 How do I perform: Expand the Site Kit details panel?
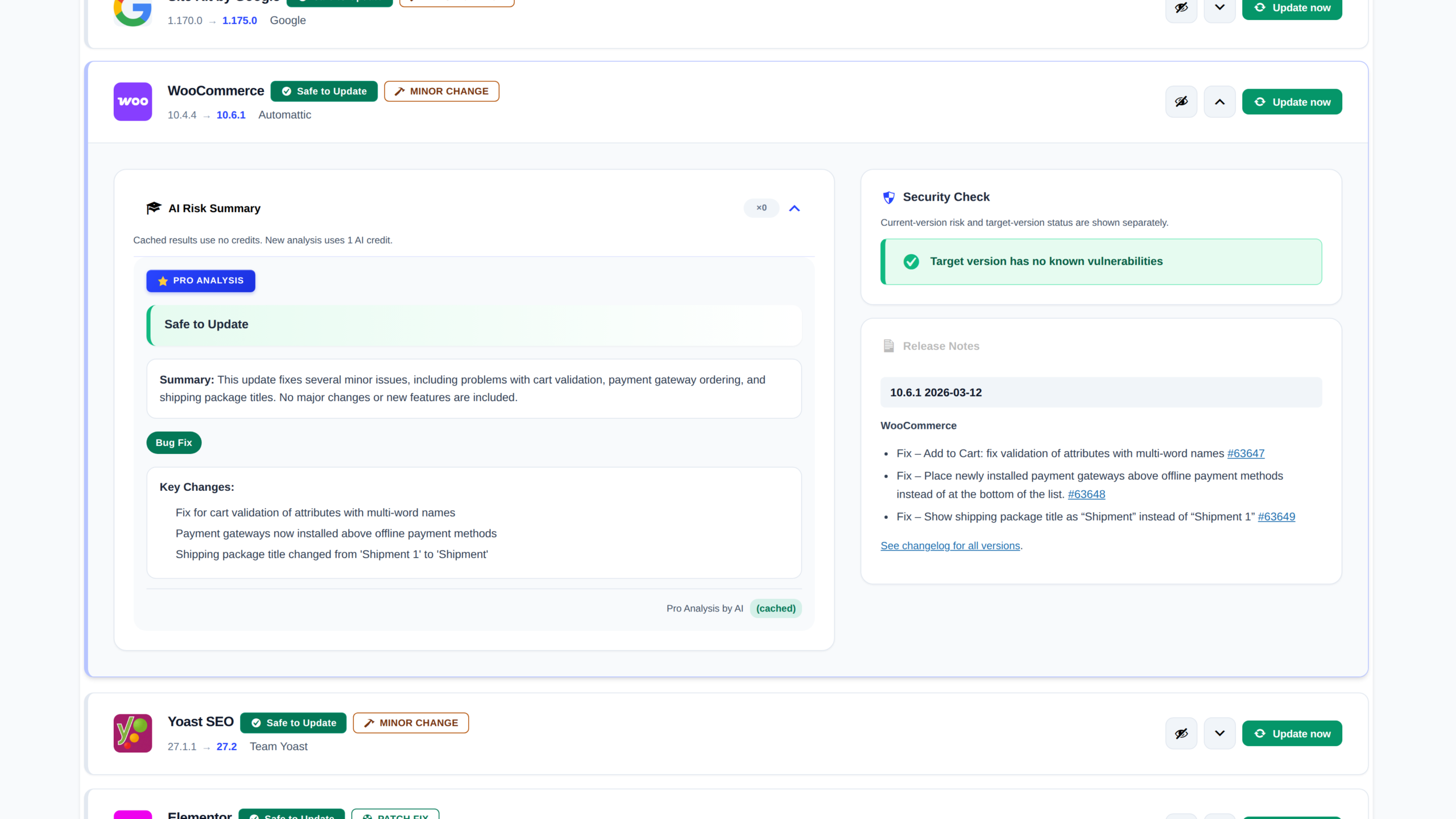click(x=1219, y=8)
